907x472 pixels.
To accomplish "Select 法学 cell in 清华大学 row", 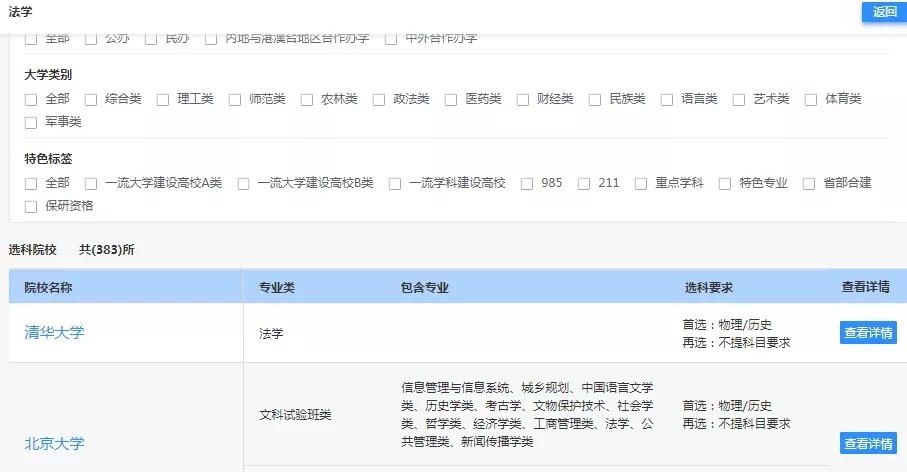I will pyautogui.click(x=271, y=334).
